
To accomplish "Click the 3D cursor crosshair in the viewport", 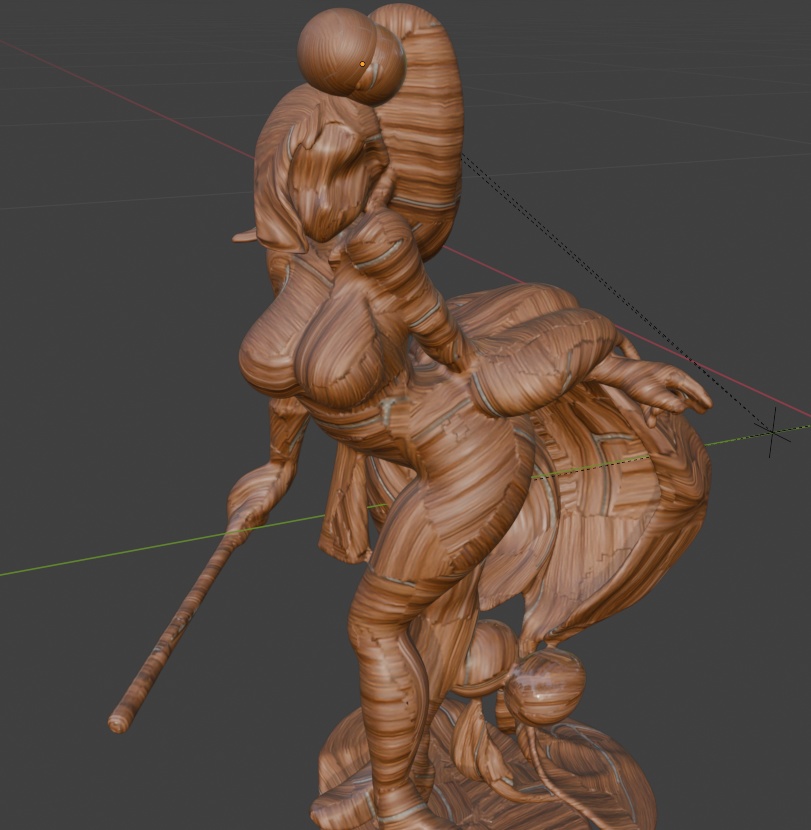I will point(773,432).
